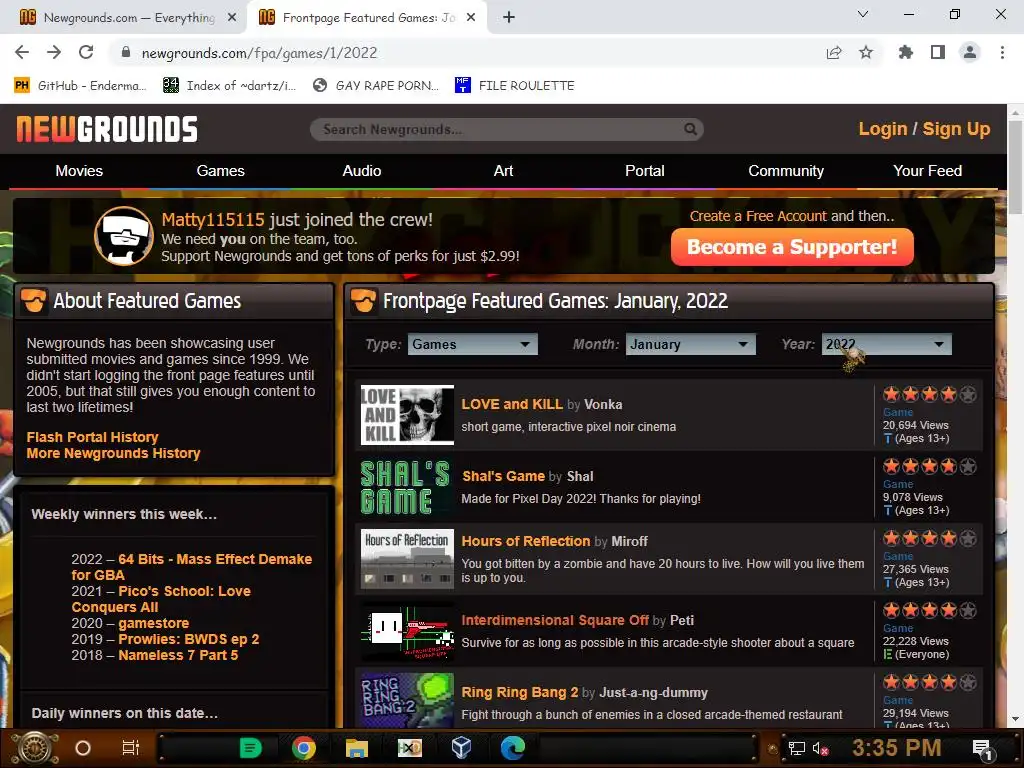The width and height of the screenshot is (1024, 768).
Task: Click the share page icon in address bar
Action: (x=834, y=53)
